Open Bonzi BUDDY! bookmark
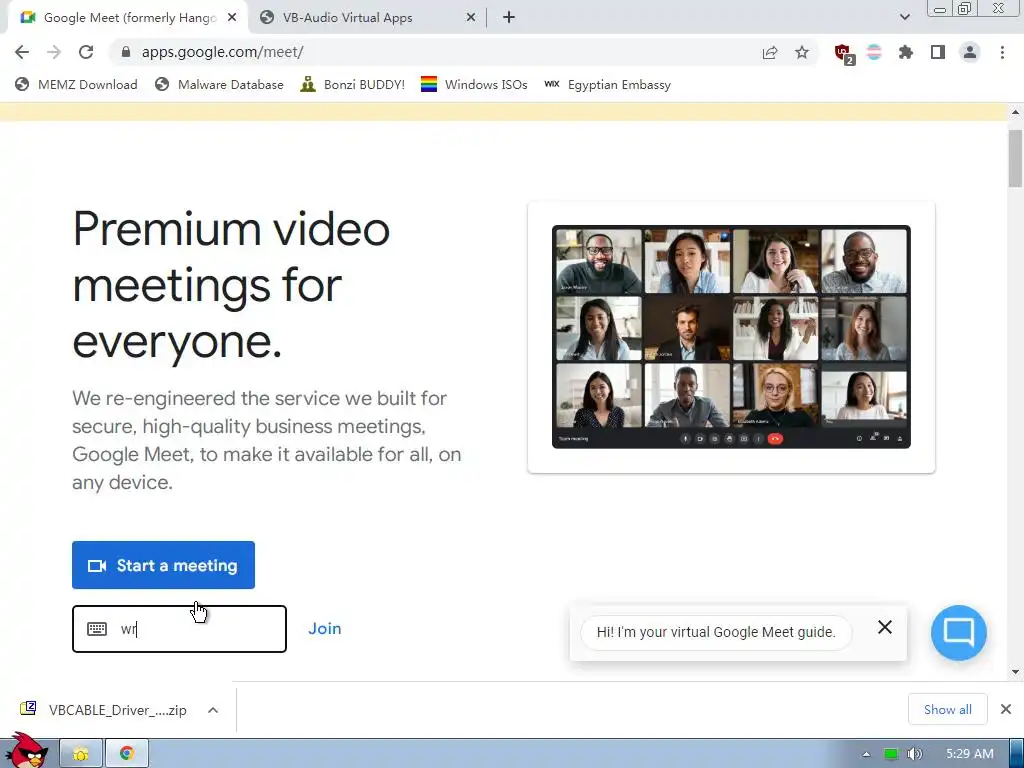Viewport: 1024px width, 768px height. point(353,85)
